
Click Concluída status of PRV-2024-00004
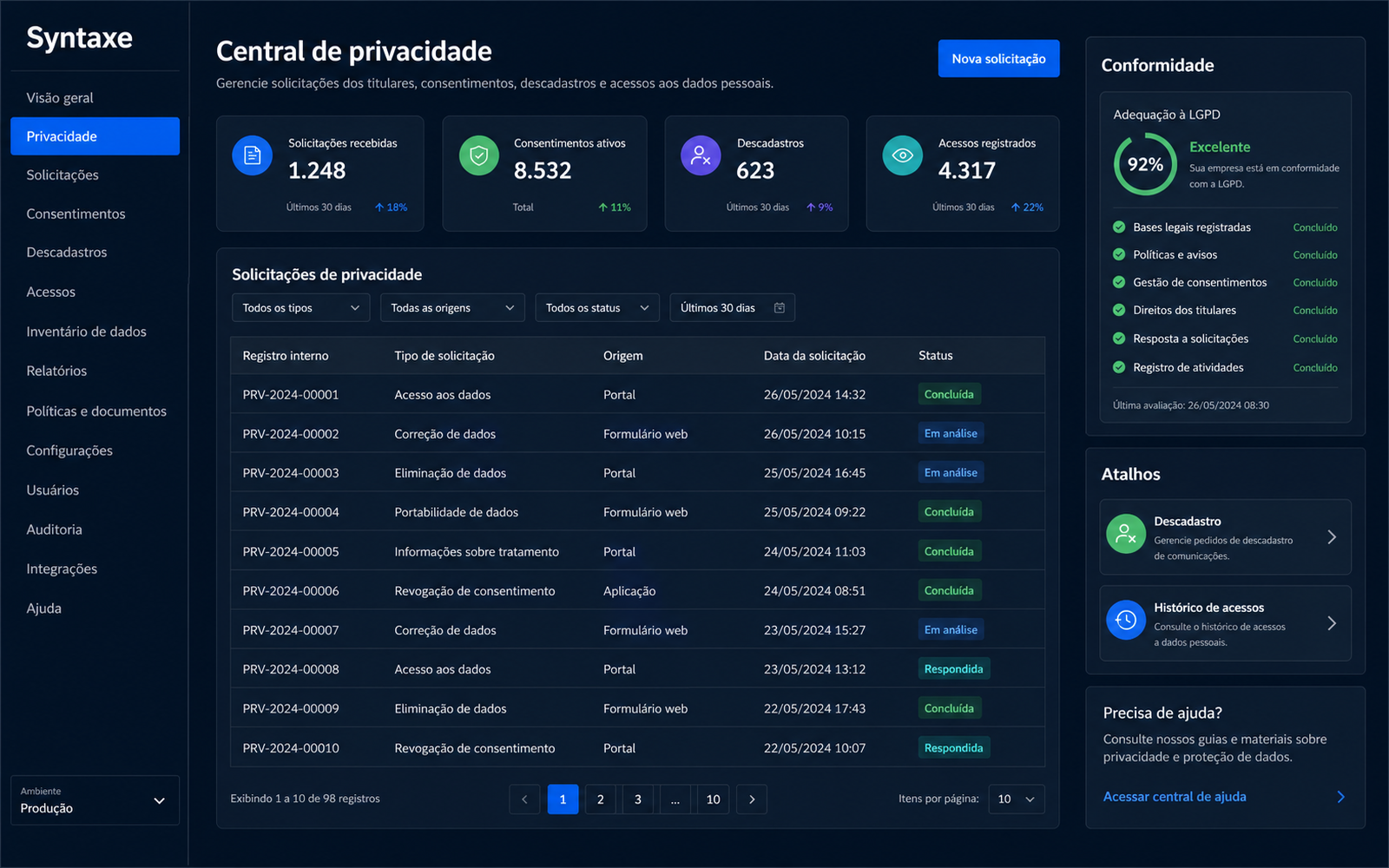(949, 512)
